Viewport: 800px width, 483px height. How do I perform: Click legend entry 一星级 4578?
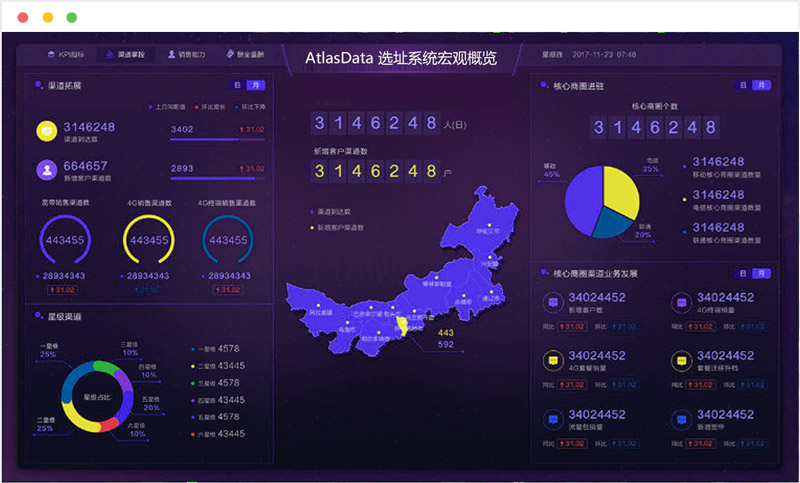pyautogui.click(x=215, y=349)
